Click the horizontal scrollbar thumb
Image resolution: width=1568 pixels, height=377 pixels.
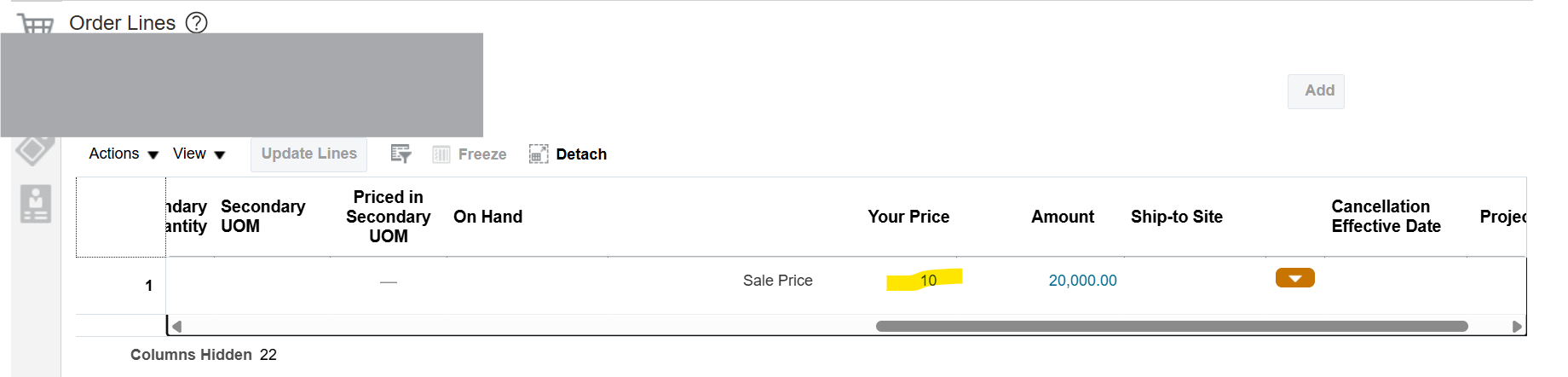pos(1172,326)
